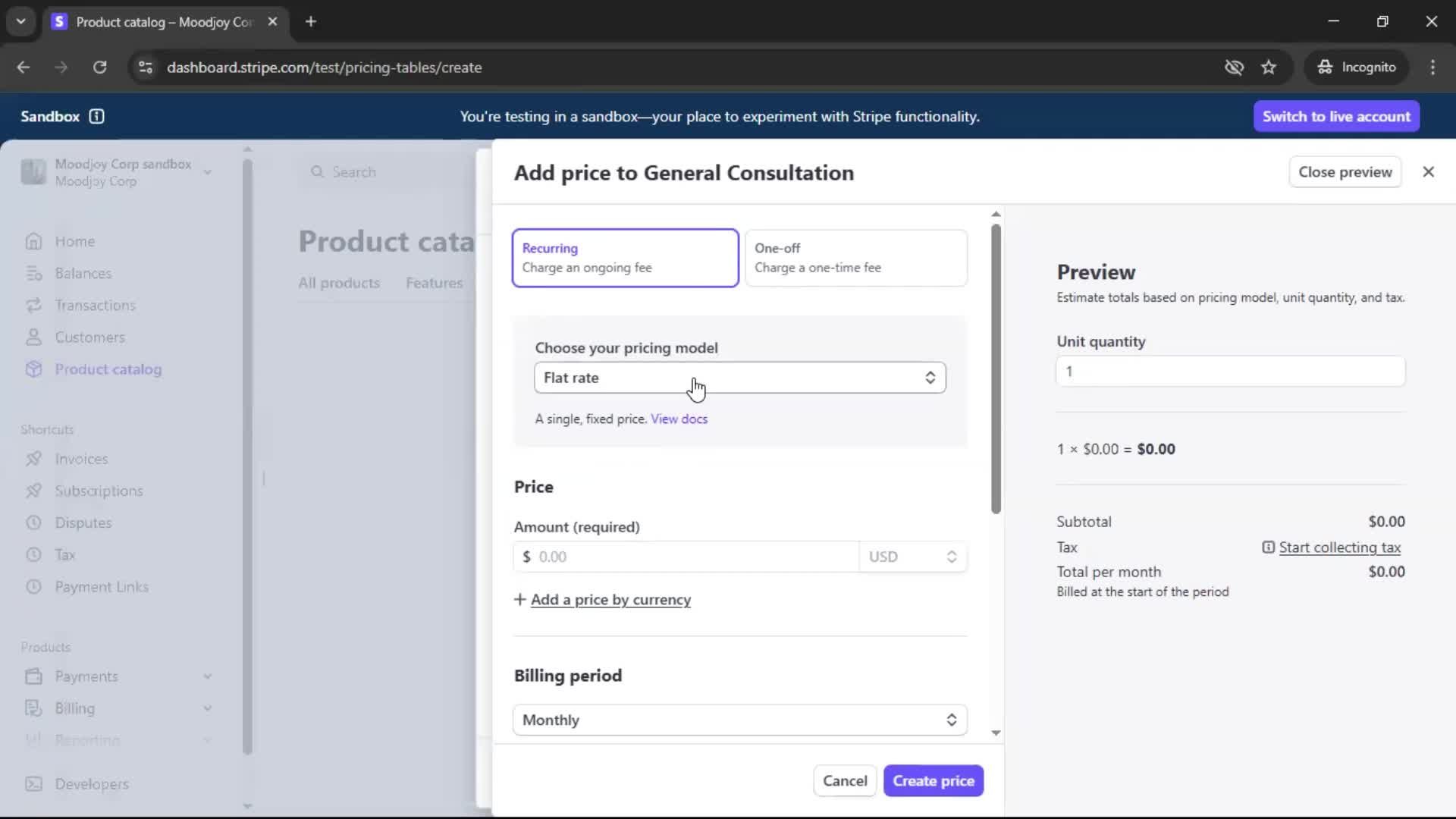Click the Add a price by currency link
Screen dimensions: 1456x819
pyautogui.click(x=610, y=600)
